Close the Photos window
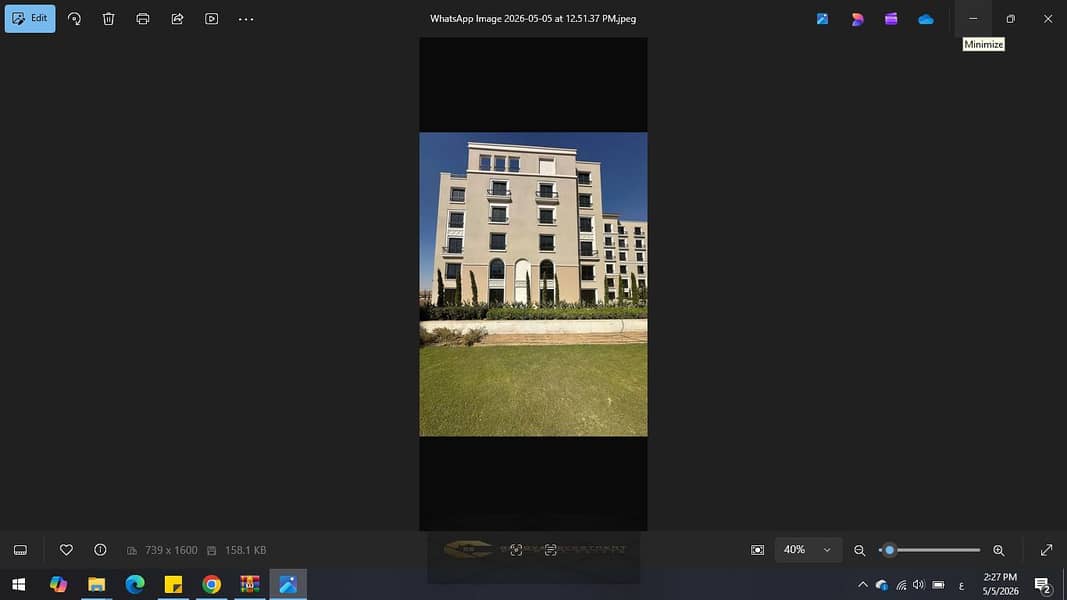 (x=1048, y=19)
